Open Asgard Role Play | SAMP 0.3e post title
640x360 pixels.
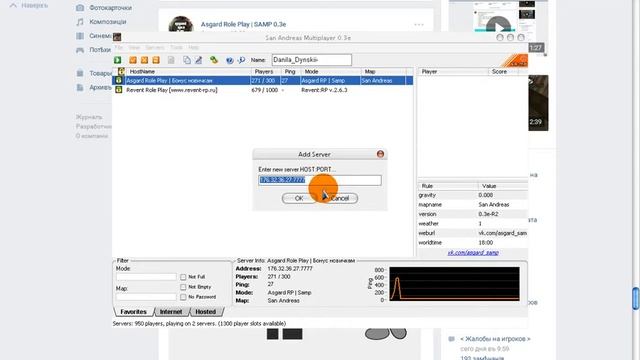pos(243,24)
